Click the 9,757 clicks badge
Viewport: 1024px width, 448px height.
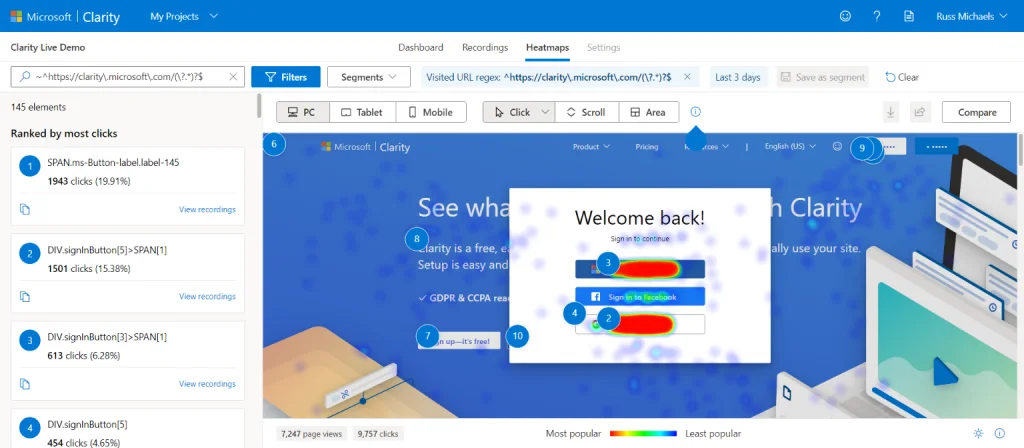379,434
